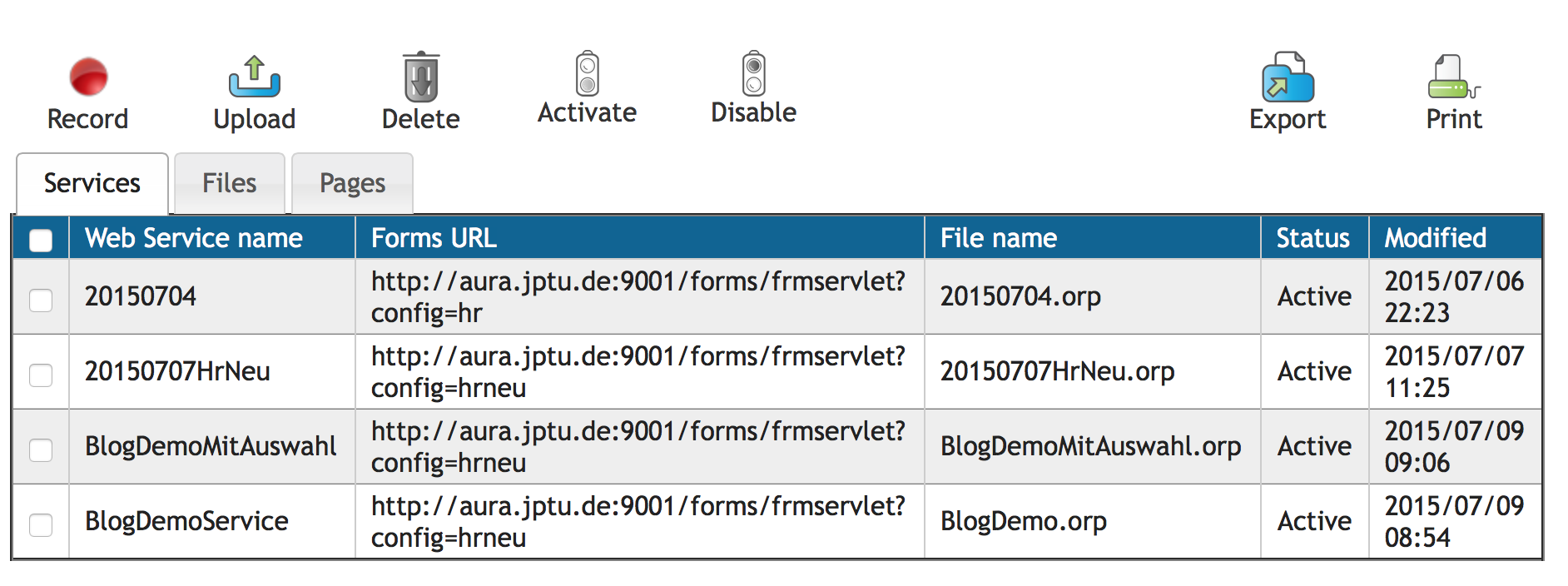Click the Disable traffic light icon
The height and width of the screenshot is (586, 1568).
754,74
